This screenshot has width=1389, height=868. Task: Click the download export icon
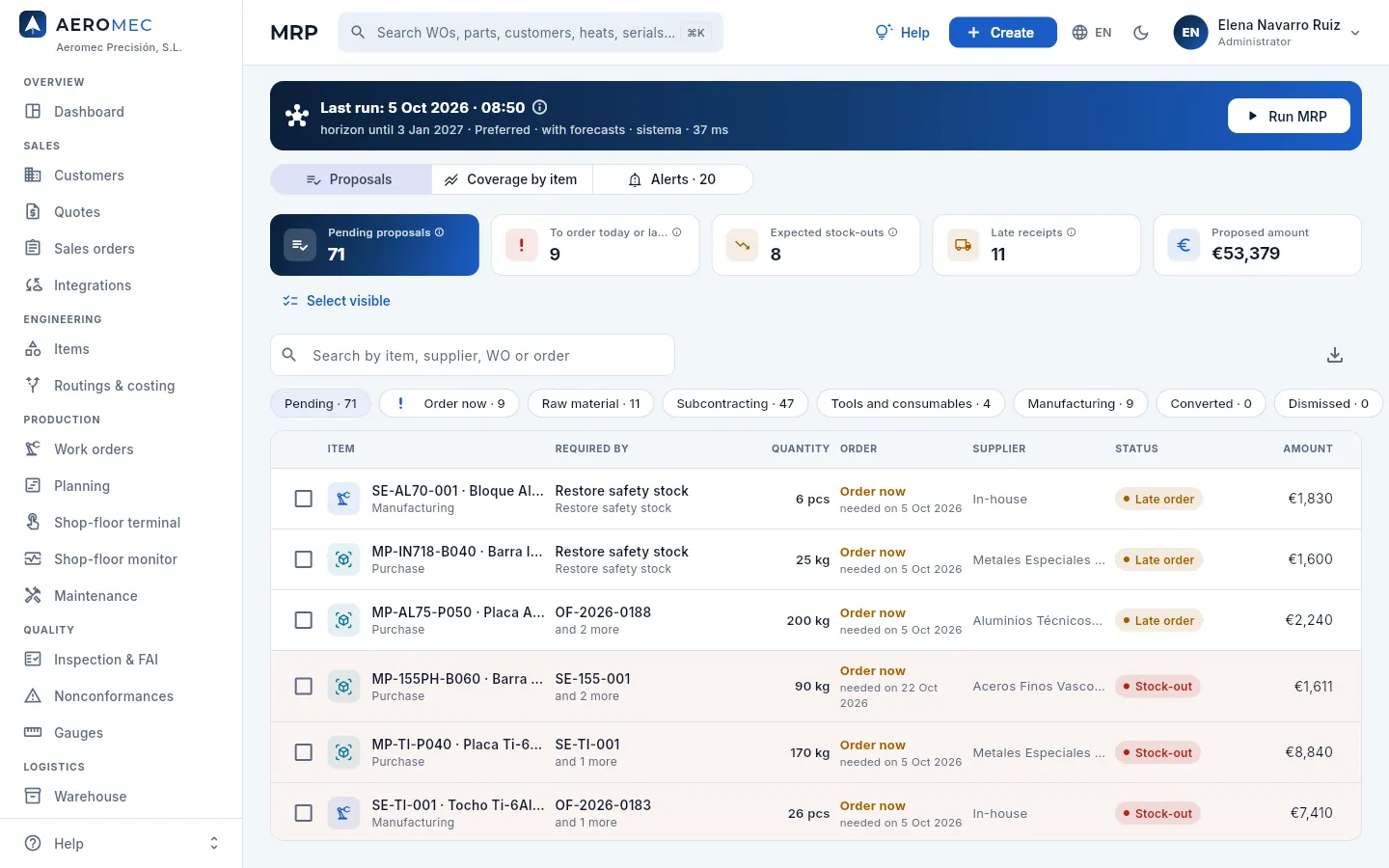point(1335,356)
